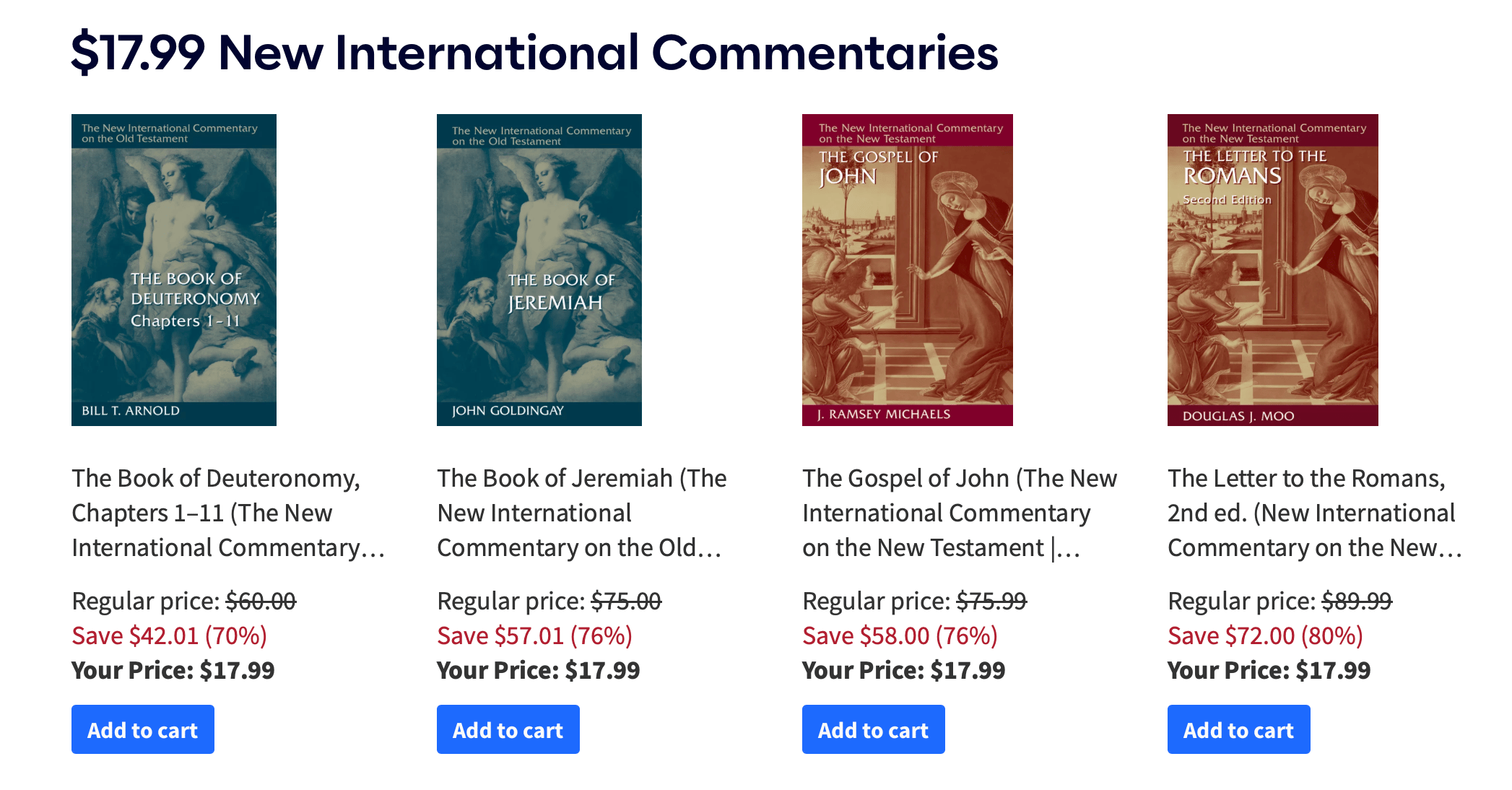1512x790 pixels.
Task: Click the Deuteronomy Chapters 1–11 book cover
Action: [x=173, y=270]
